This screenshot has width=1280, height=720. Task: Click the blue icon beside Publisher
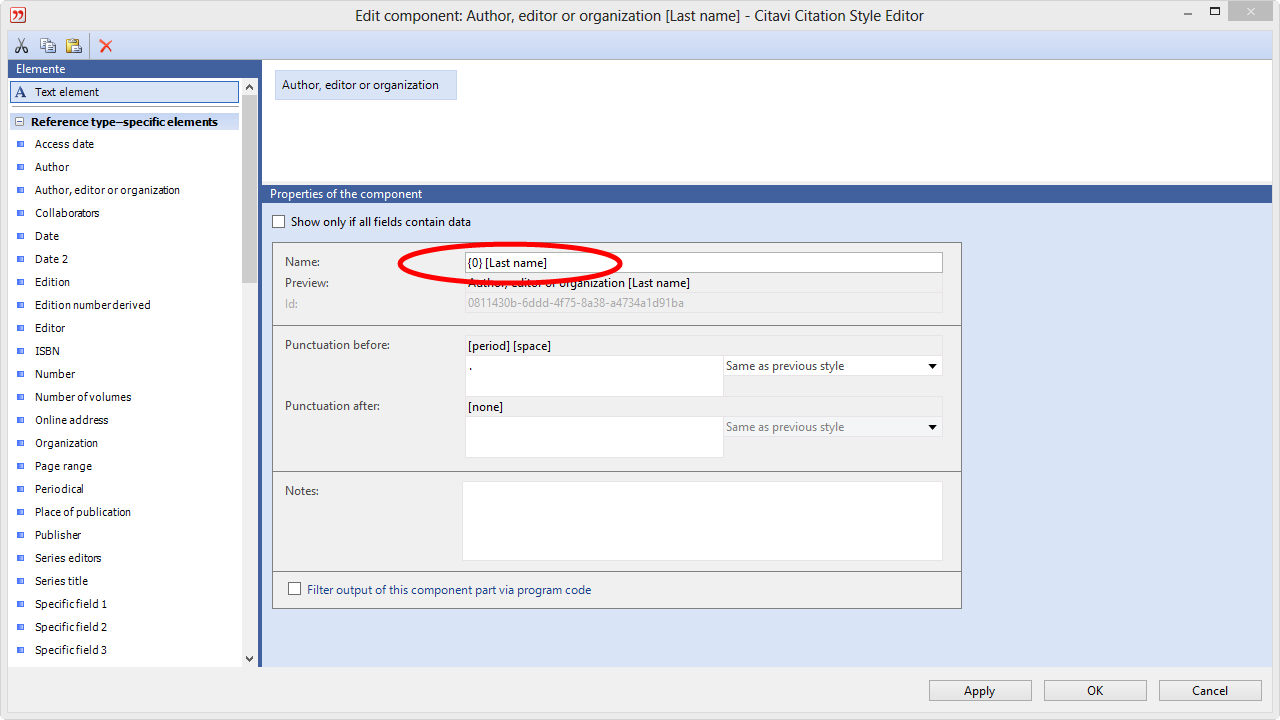pyautogui.click(x=20, y=535)
